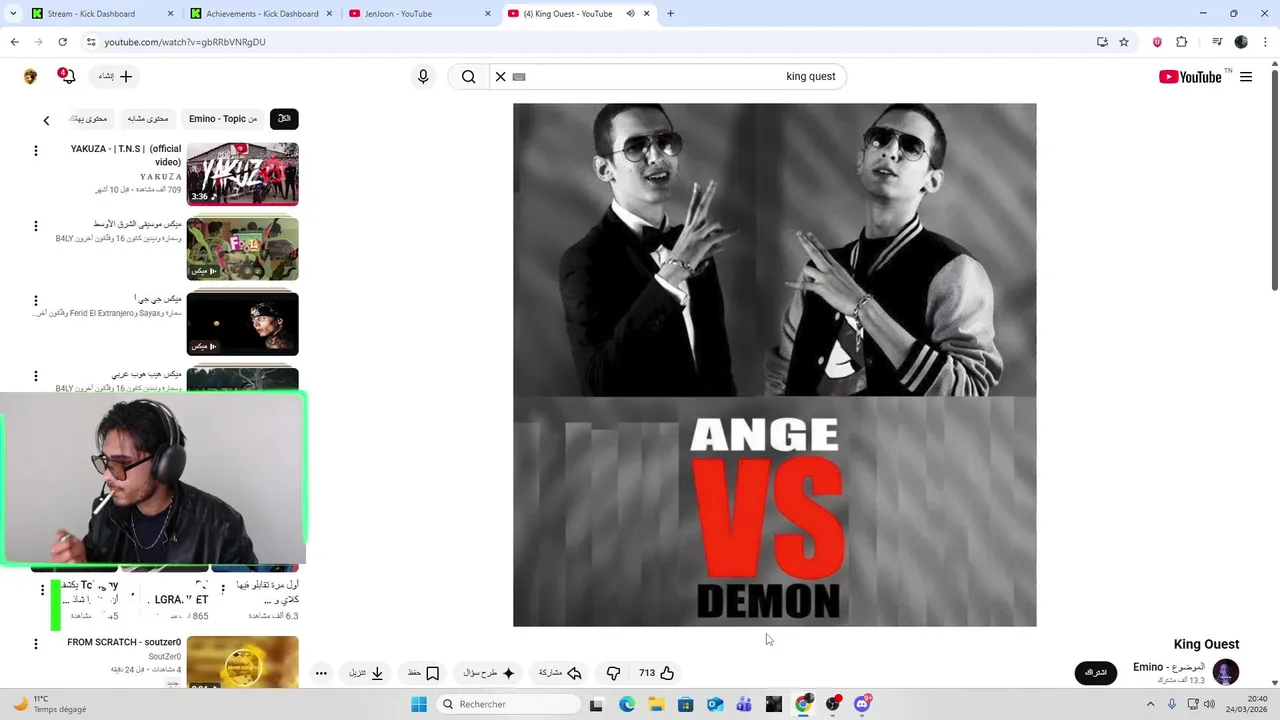Open the on-screen keyboard icon in search box
The height and width of the screenshot is (720, 1280).
(x=519, y=77)
